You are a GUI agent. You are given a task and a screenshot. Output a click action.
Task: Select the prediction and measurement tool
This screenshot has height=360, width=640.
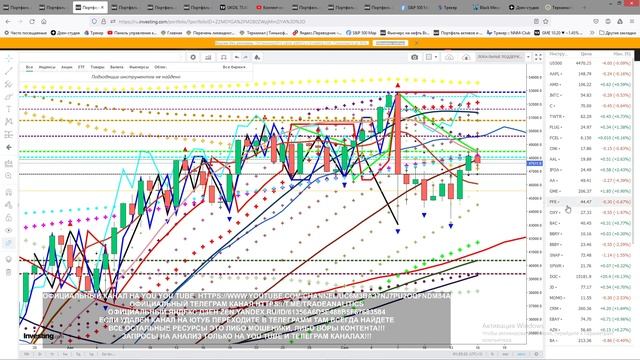coord(9,134)
